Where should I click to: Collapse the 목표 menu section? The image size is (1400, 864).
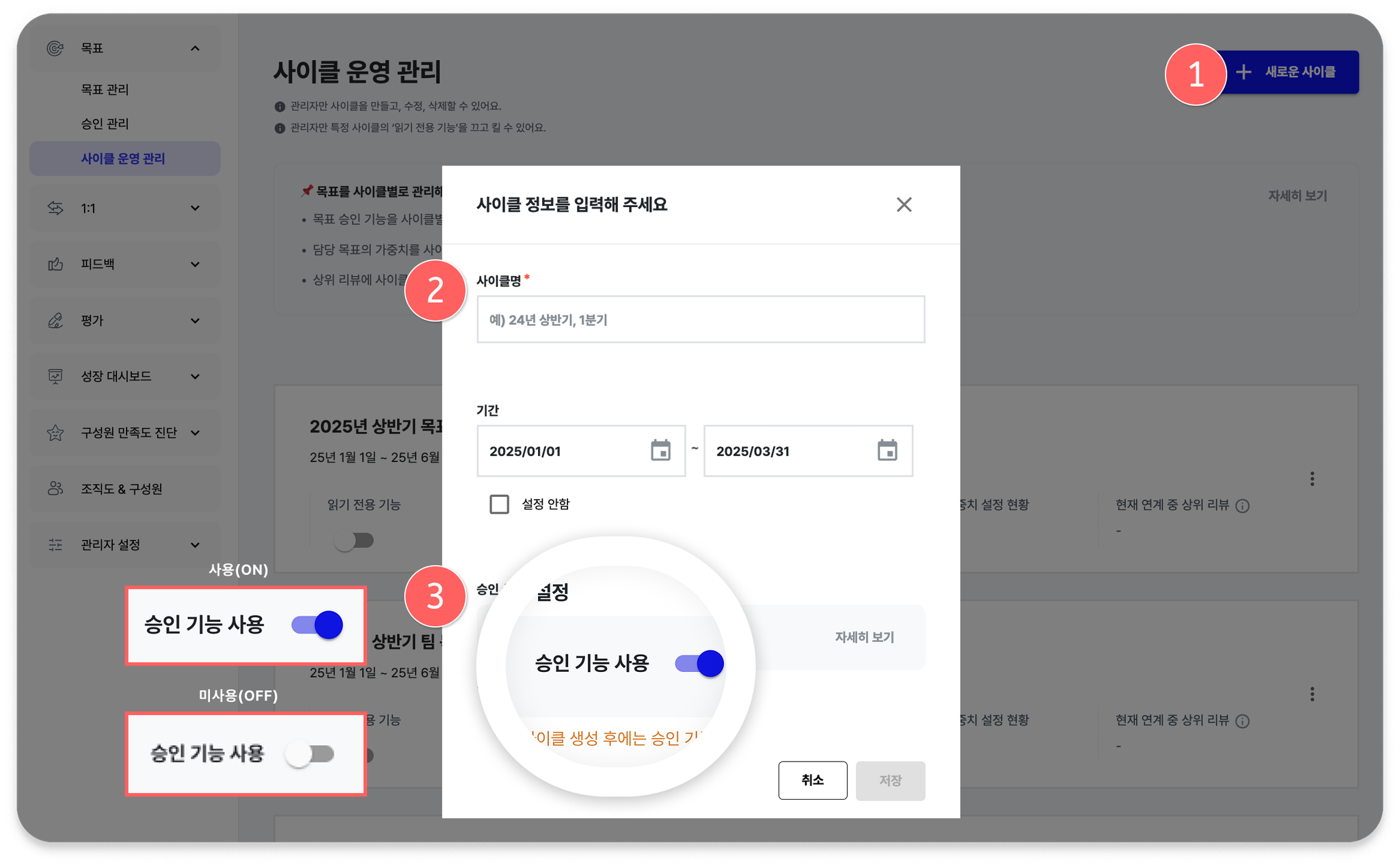click(195, 48)
